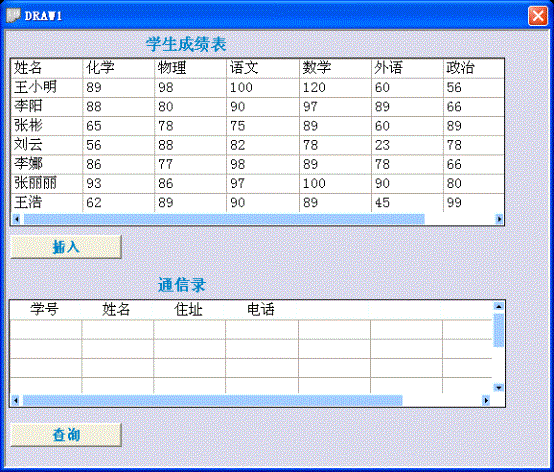
Task: Close the DRAW1 window
Action: point(538,16)
